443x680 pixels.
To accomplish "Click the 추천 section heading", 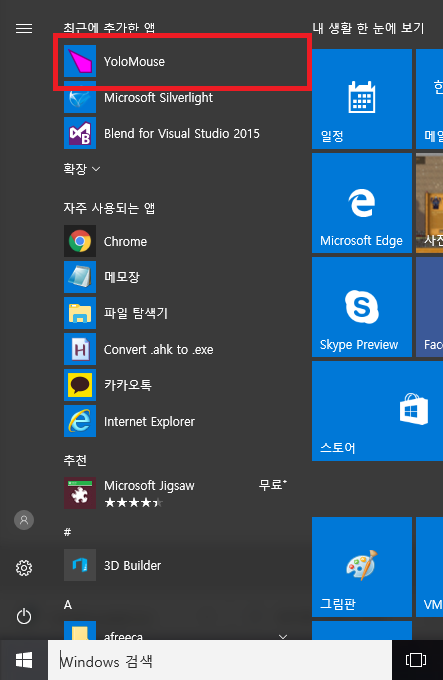I will [75, 460].
